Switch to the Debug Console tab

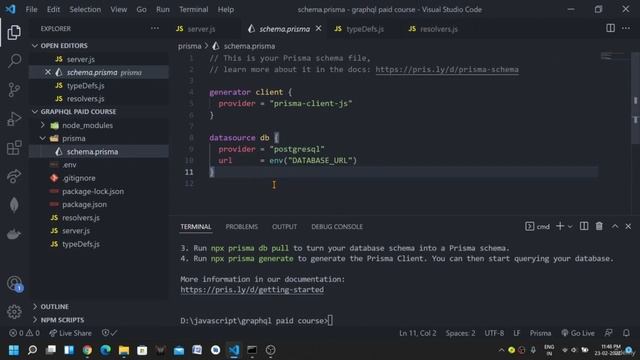point(337,227)
